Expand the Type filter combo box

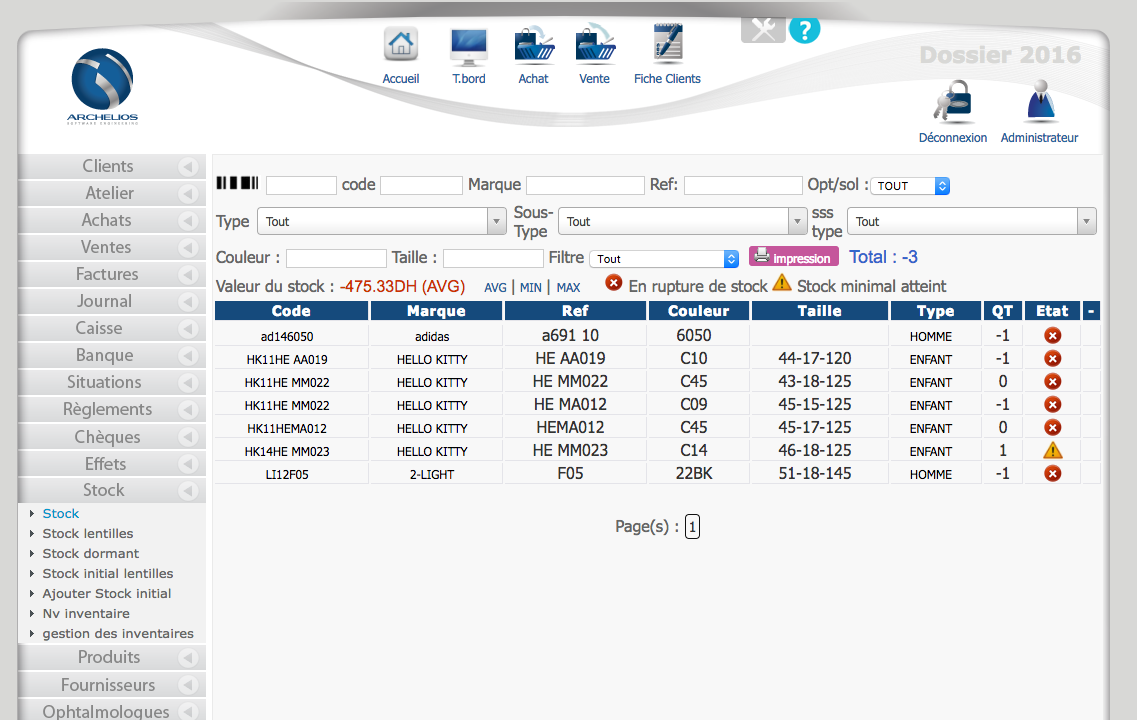381,221
